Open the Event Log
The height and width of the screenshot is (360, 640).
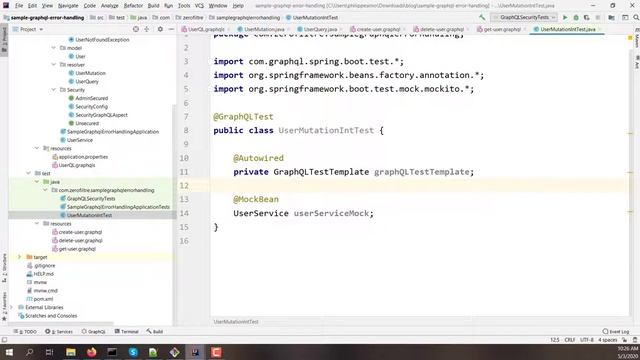coord(616,332)
